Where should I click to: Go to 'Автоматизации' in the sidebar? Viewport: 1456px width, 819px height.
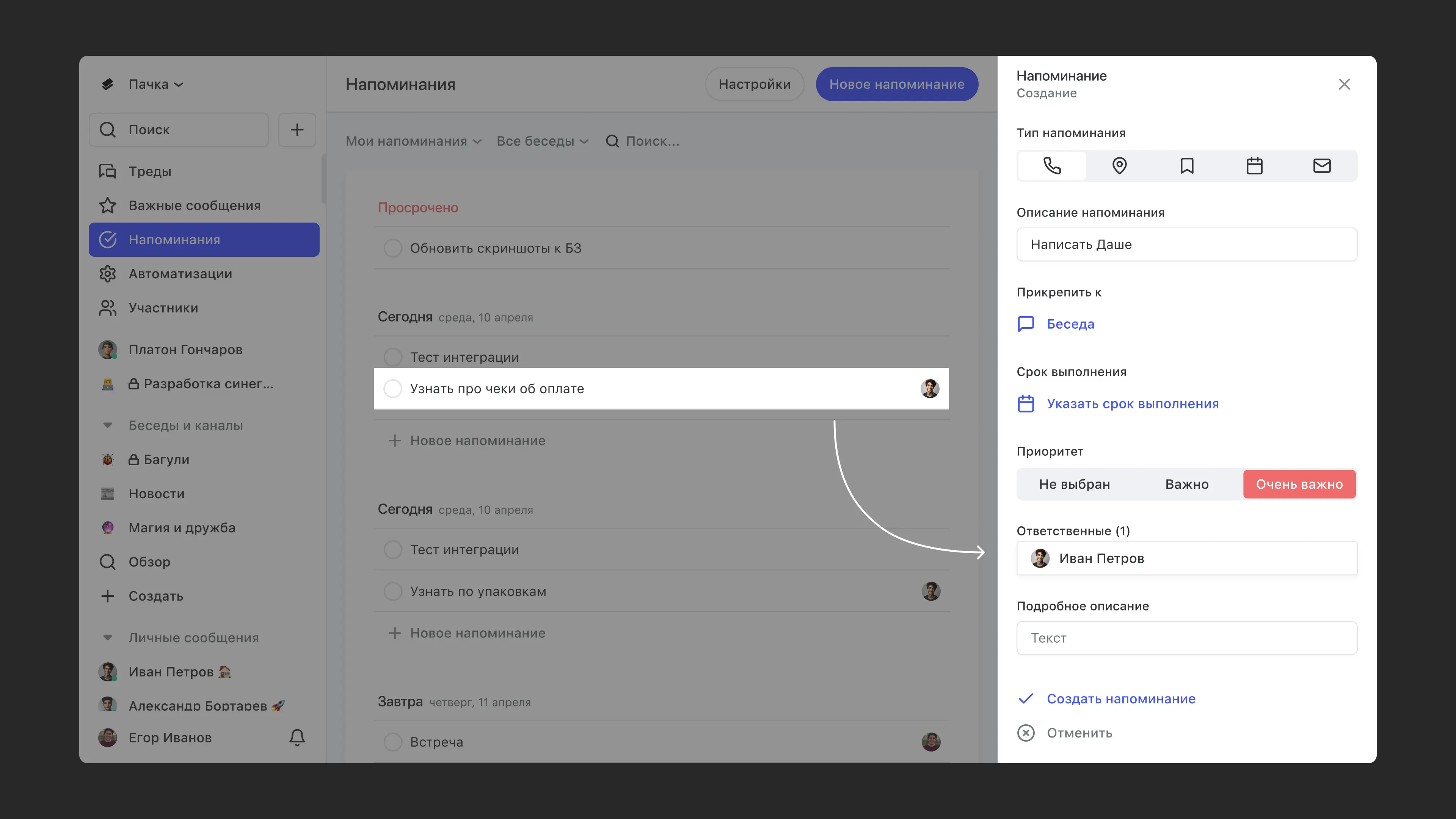coord(180,273)
